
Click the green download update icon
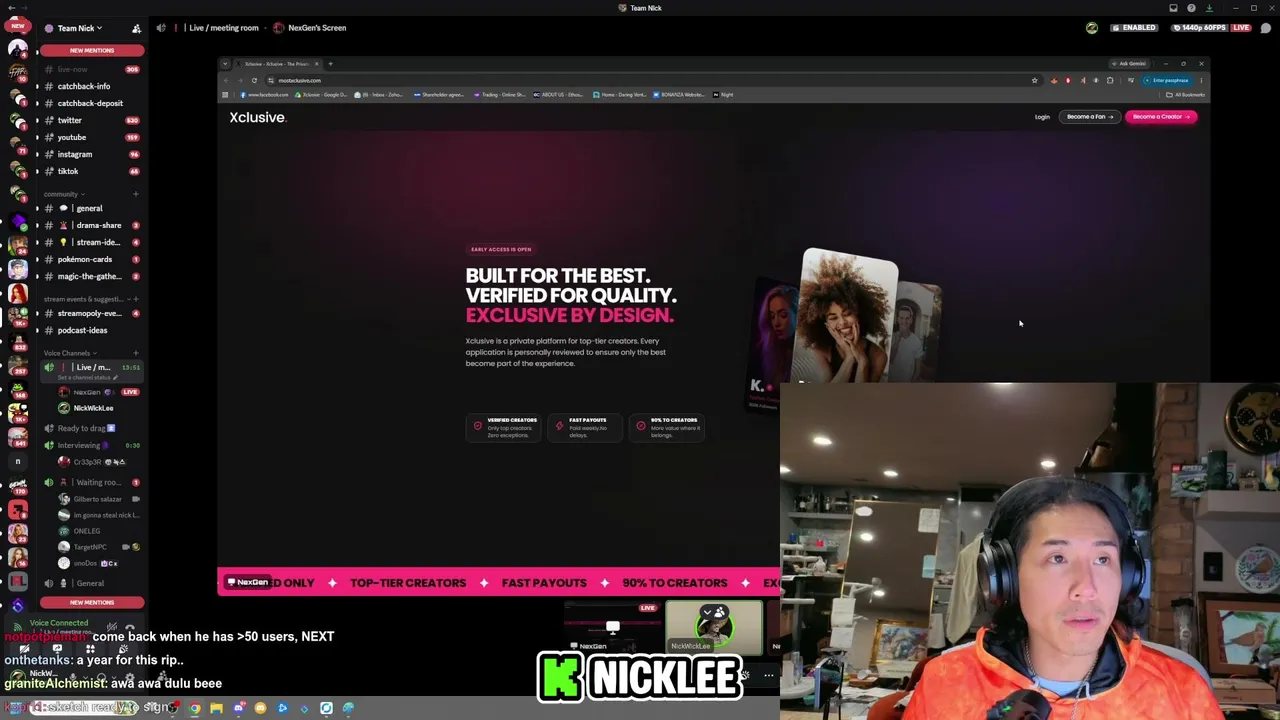(x=1209, y=8)
